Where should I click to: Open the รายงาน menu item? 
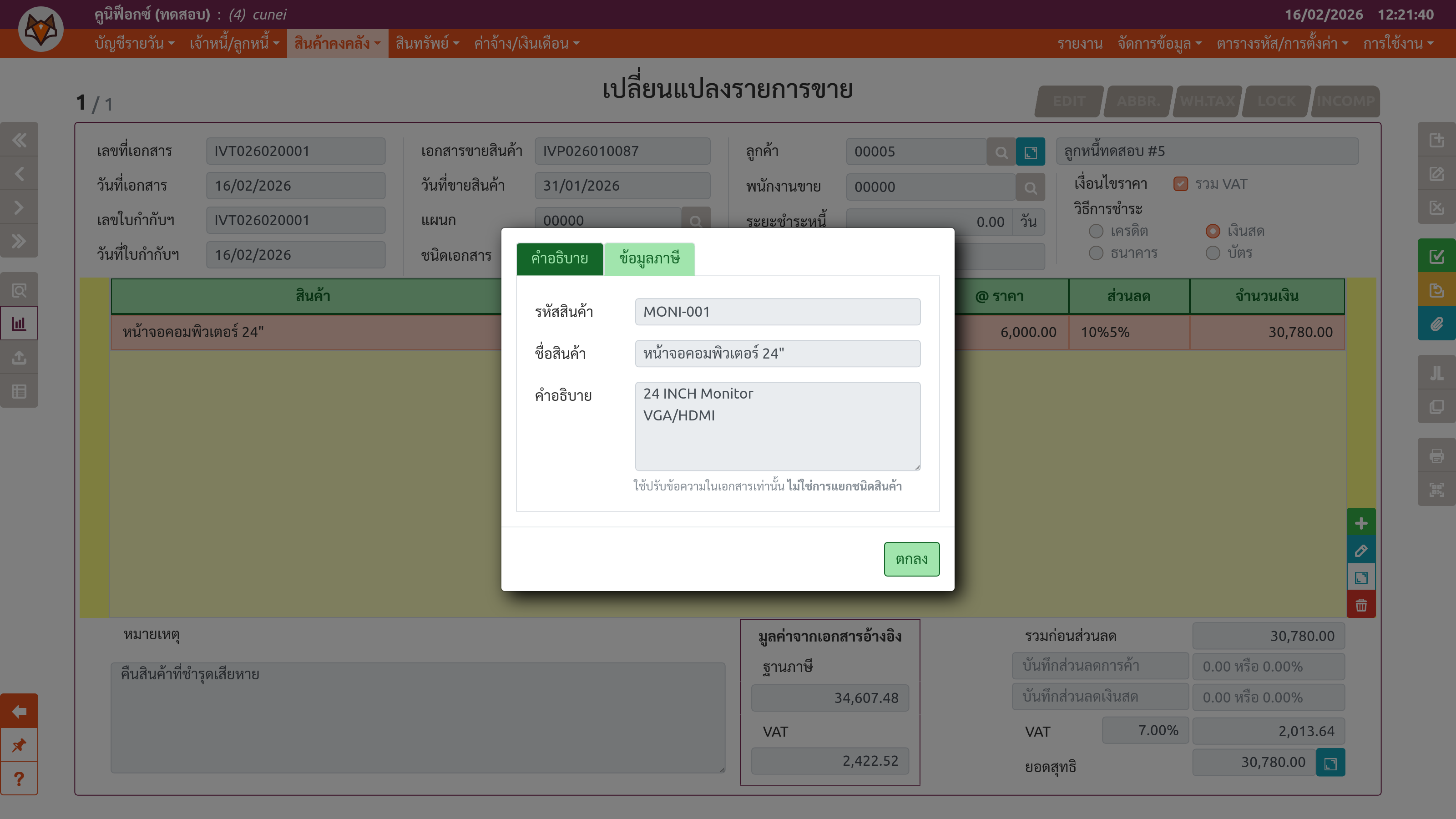[1080, 44]
